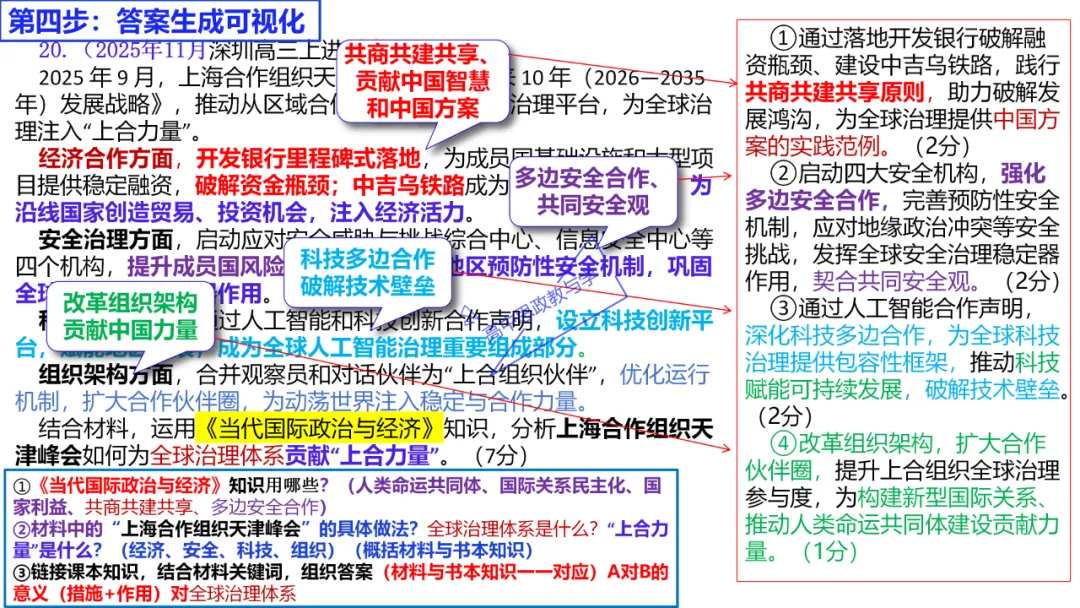
Task: Click the slide title "第四步：答案生成可视化"
Action: tap(158, 21)
